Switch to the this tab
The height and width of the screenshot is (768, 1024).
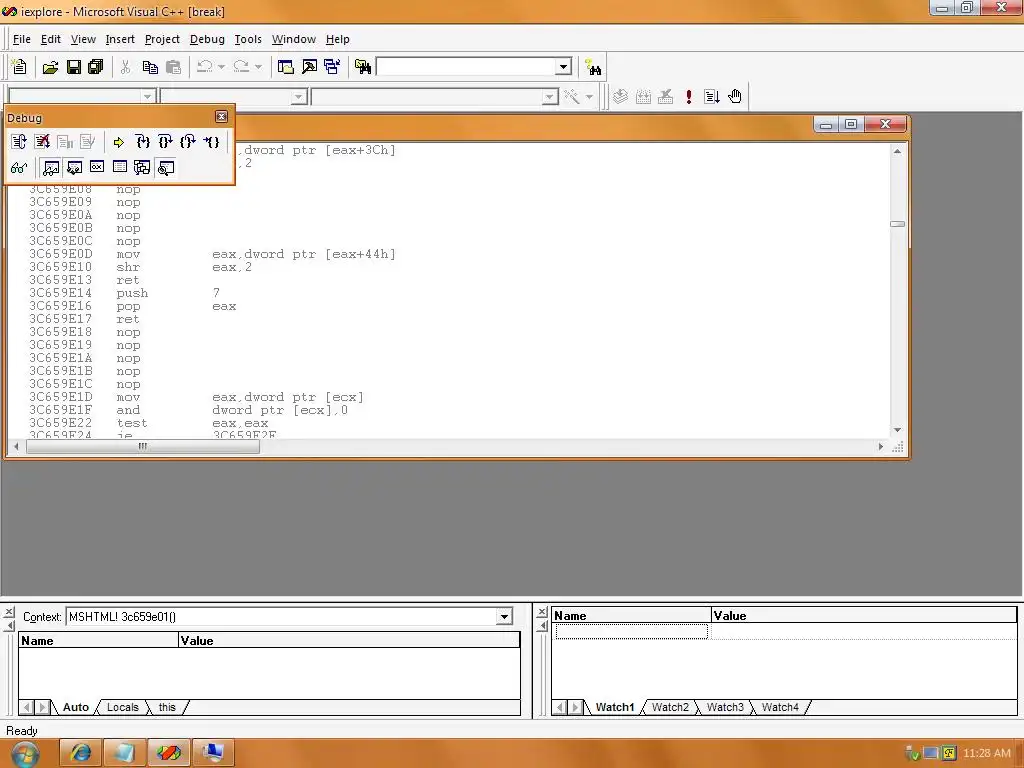pyautogui.click(x=167, y=707)
